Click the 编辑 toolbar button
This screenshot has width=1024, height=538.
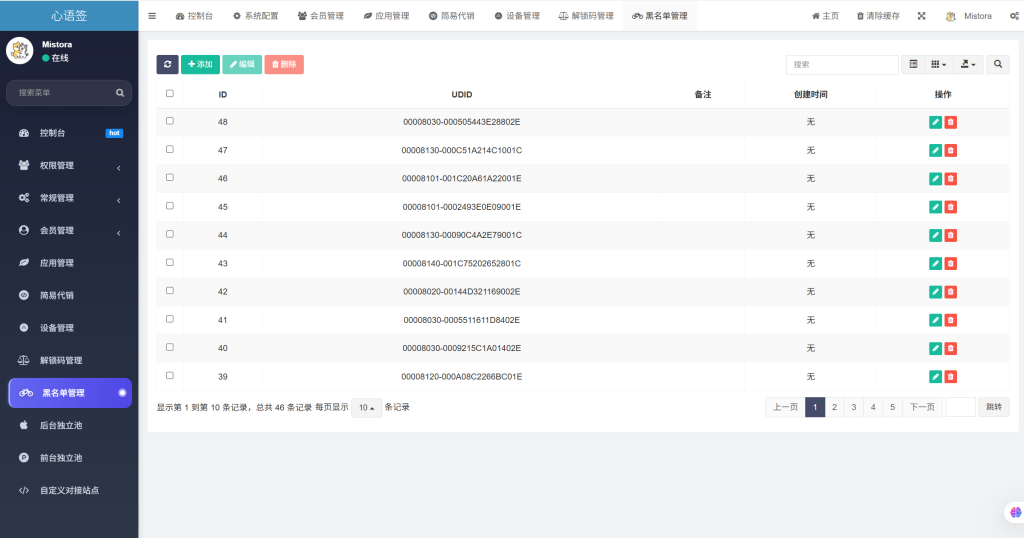[242, 64]
